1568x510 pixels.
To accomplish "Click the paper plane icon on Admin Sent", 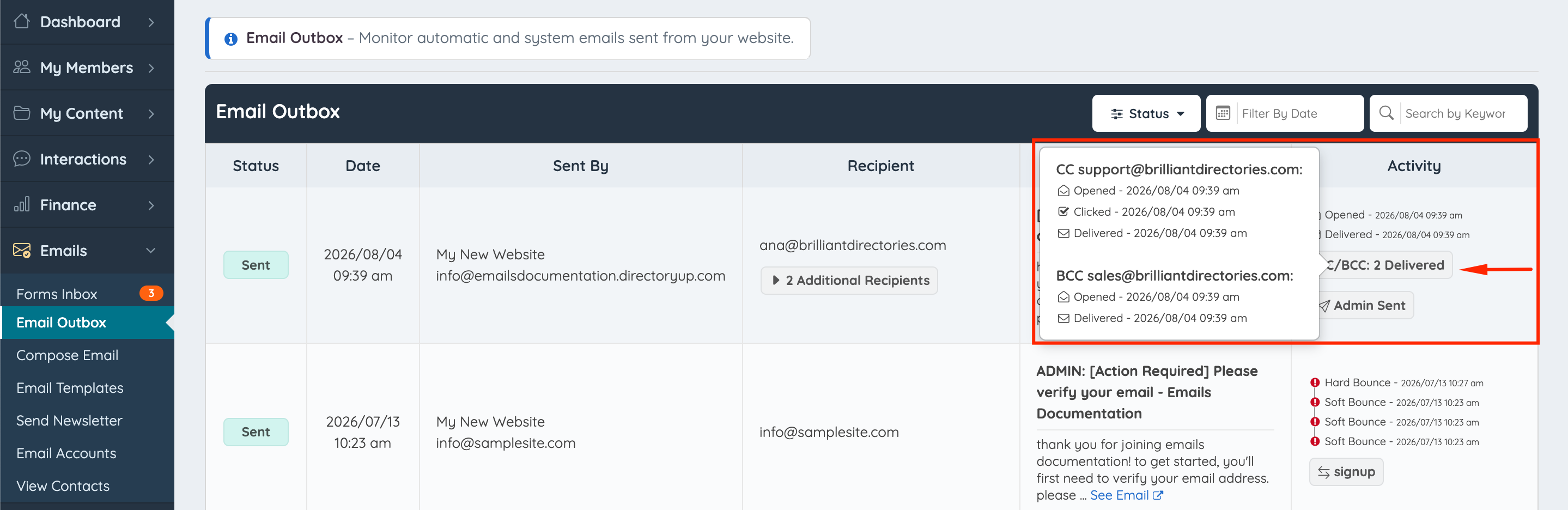I will pyautogui.click(x=1324, y=306).
